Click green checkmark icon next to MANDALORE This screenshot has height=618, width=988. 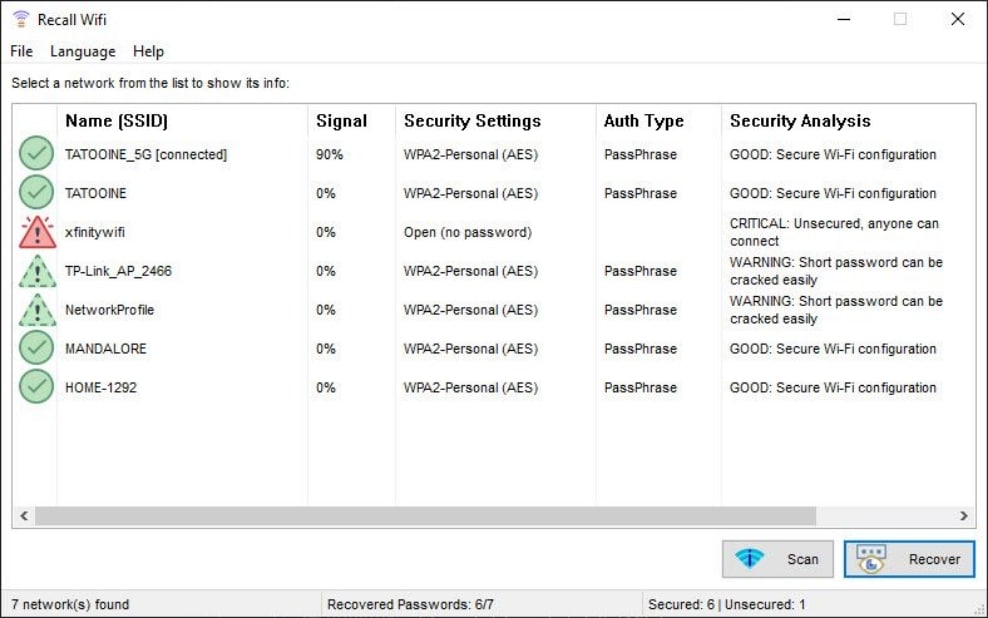click(37, 349)
